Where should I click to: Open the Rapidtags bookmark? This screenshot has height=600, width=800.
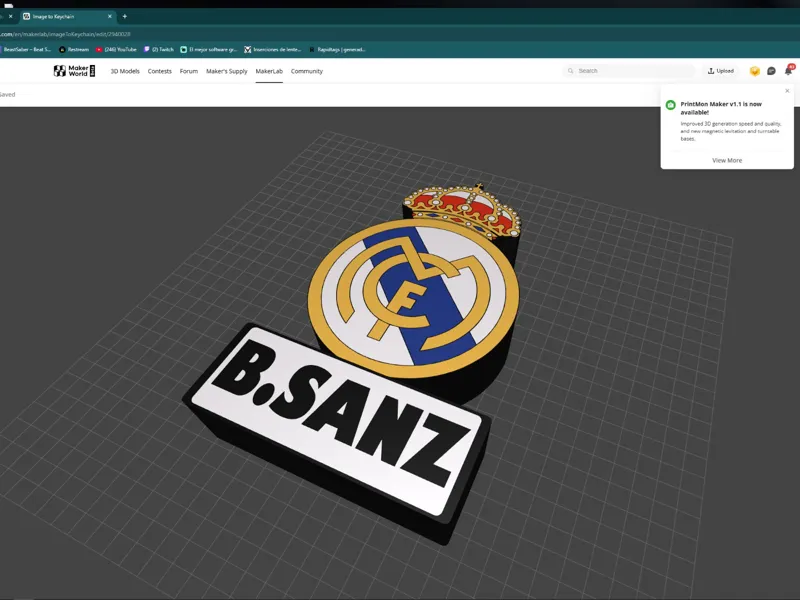pyautogui.click(x=337, y=49)
